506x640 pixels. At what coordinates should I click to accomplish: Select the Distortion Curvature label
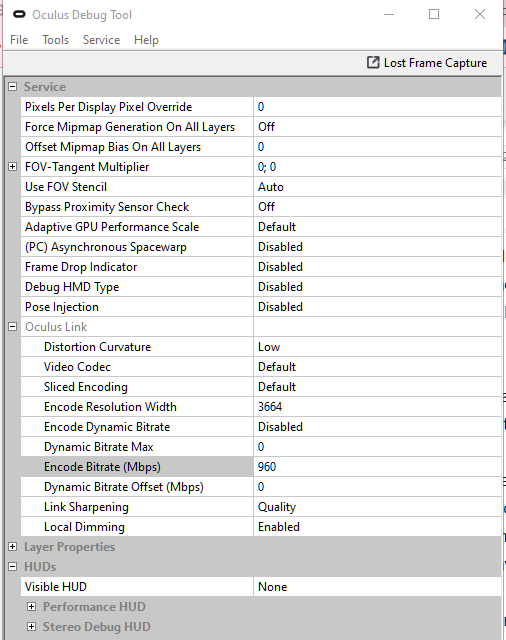(98, 347)
